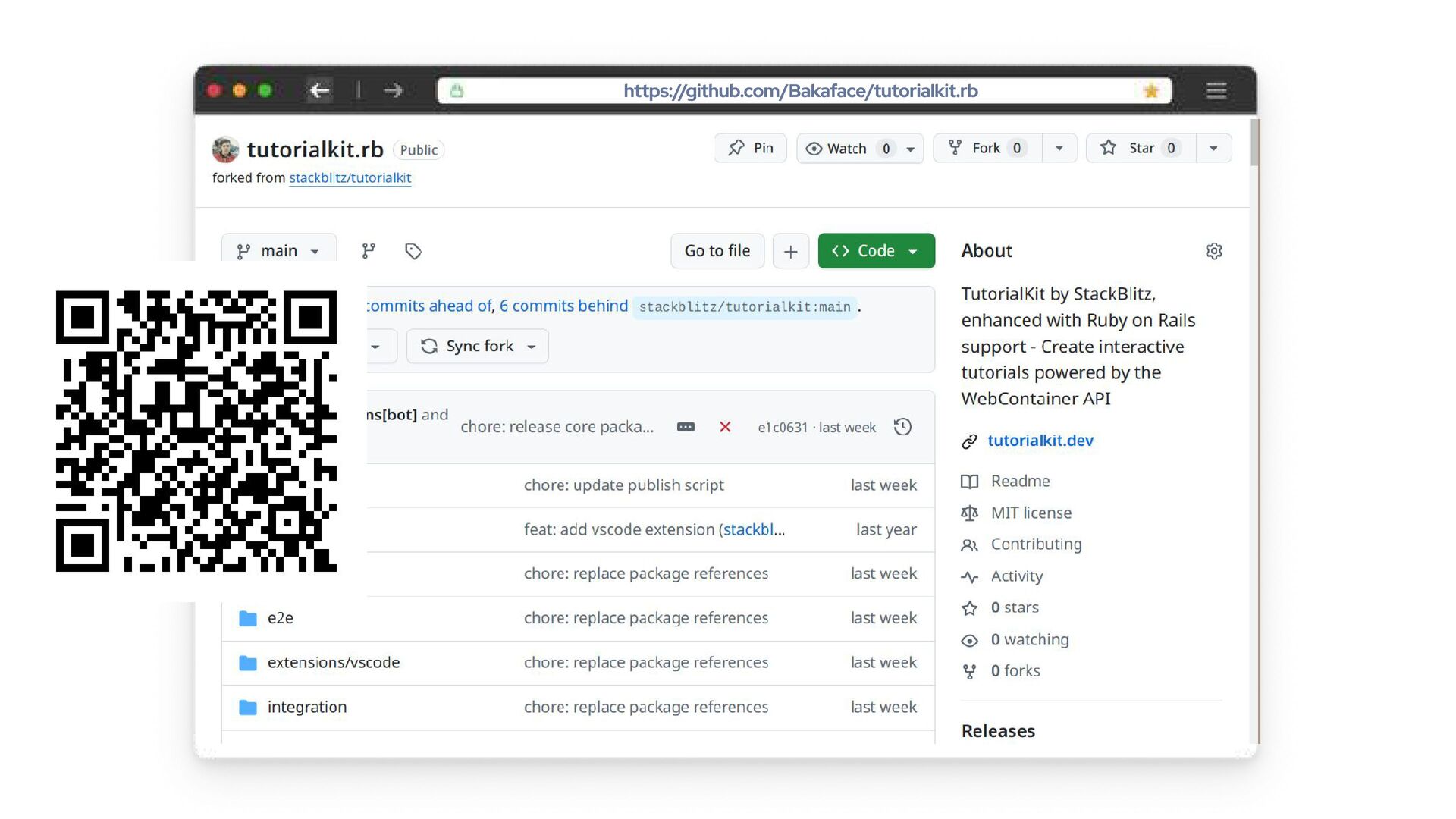Open the Readme section link
The height and width of the screenshot is (819, 1456).
(1020, 481)
